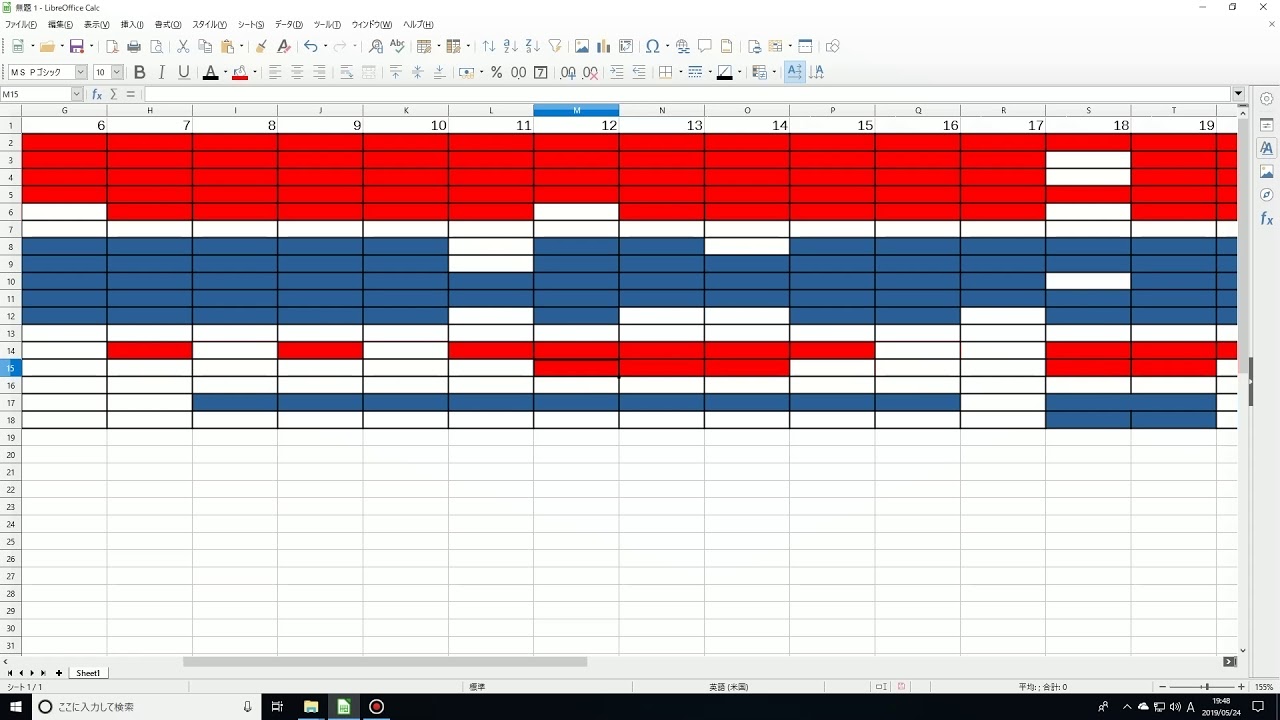Expand the font name dropdown

click(x=81, y=72)
